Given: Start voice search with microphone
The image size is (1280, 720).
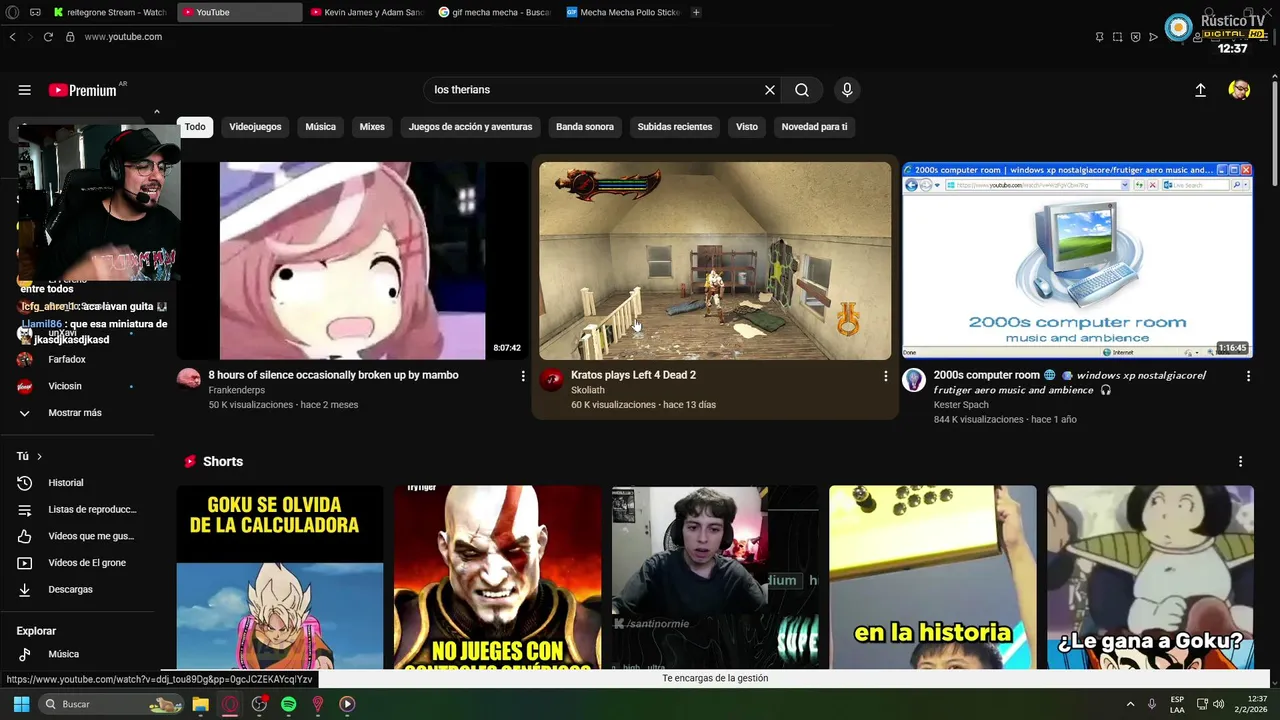Looking at the screenshot, I should [847, 90].
